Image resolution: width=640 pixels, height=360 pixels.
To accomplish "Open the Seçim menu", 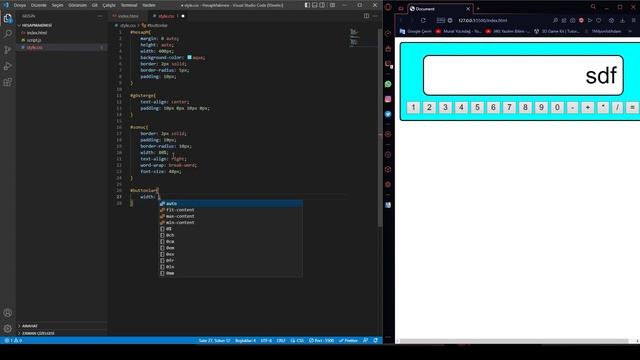I will (x=57, y=5).
